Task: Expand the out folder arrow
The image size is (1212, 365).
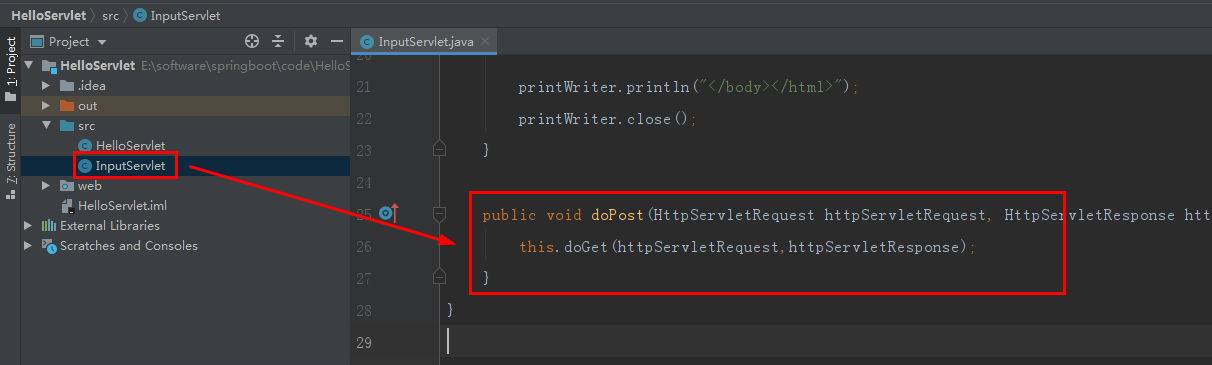Action: 46,106
